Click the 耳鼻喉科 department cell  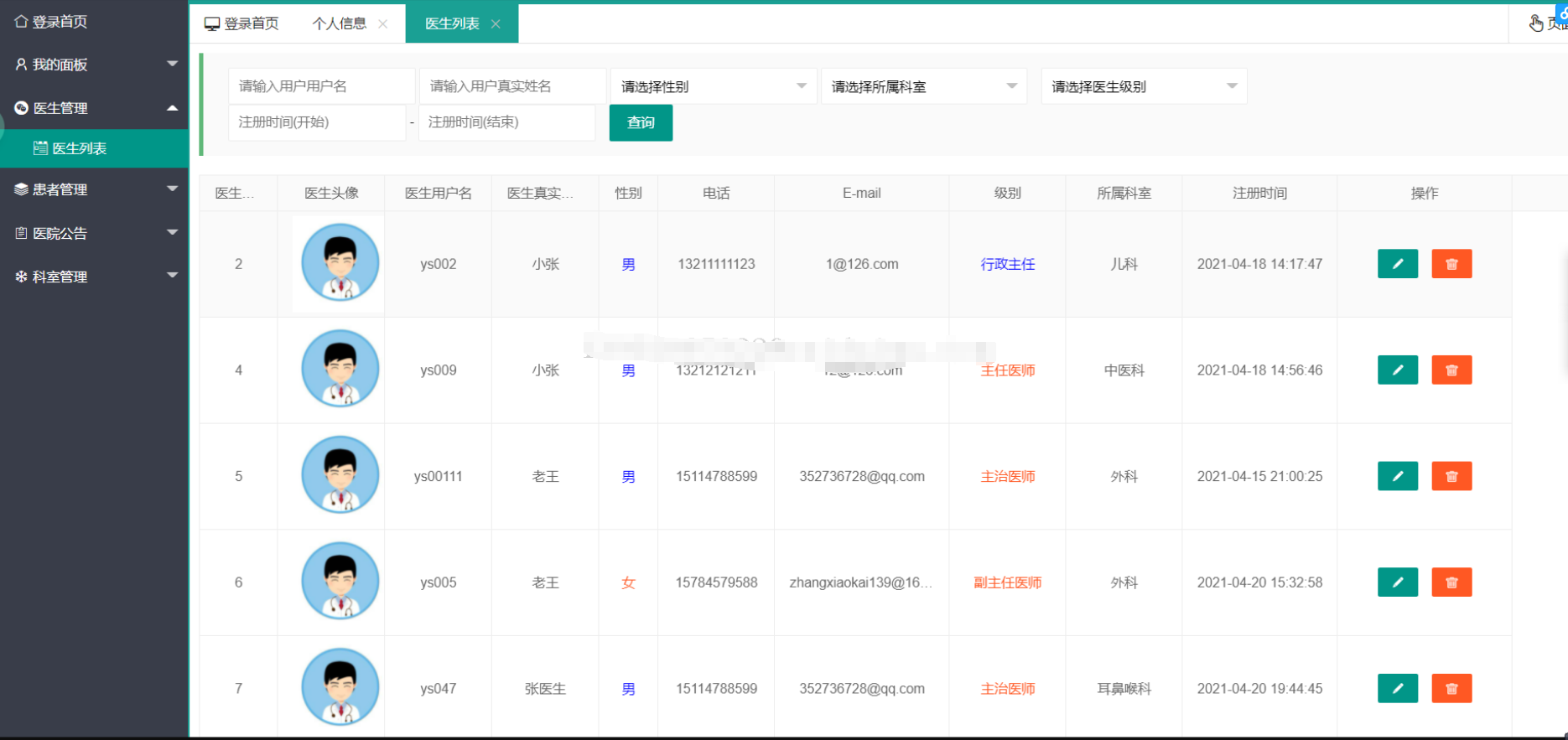click(1124, 689)
